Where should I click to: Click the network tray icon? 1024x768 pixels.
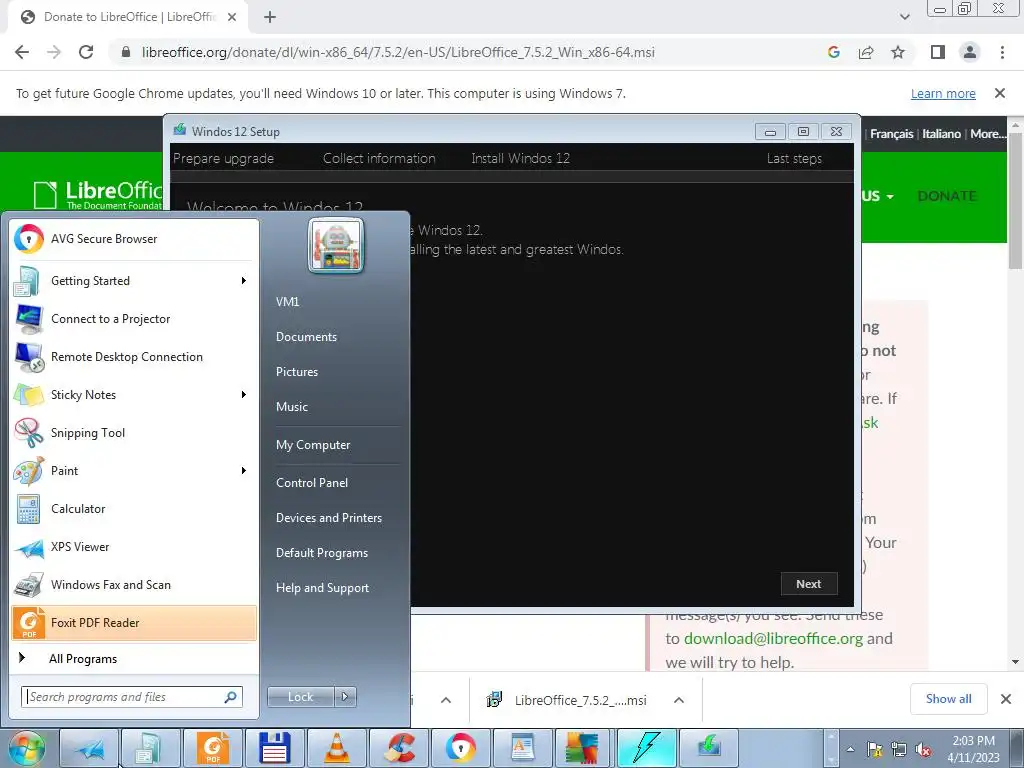click(899, 749)
